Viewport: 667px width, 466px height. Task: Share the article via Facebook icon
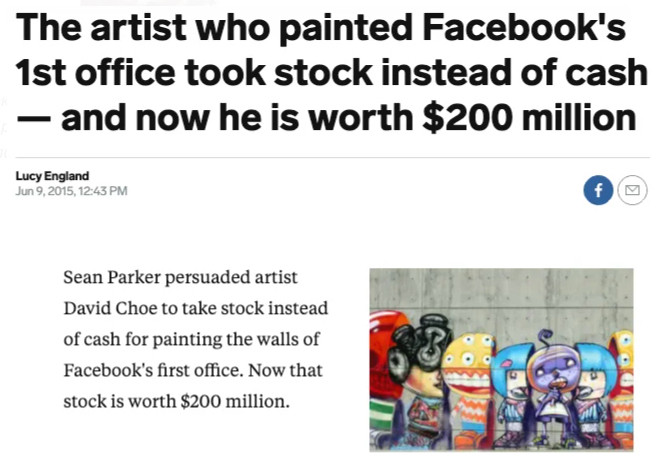coord(598,190)
